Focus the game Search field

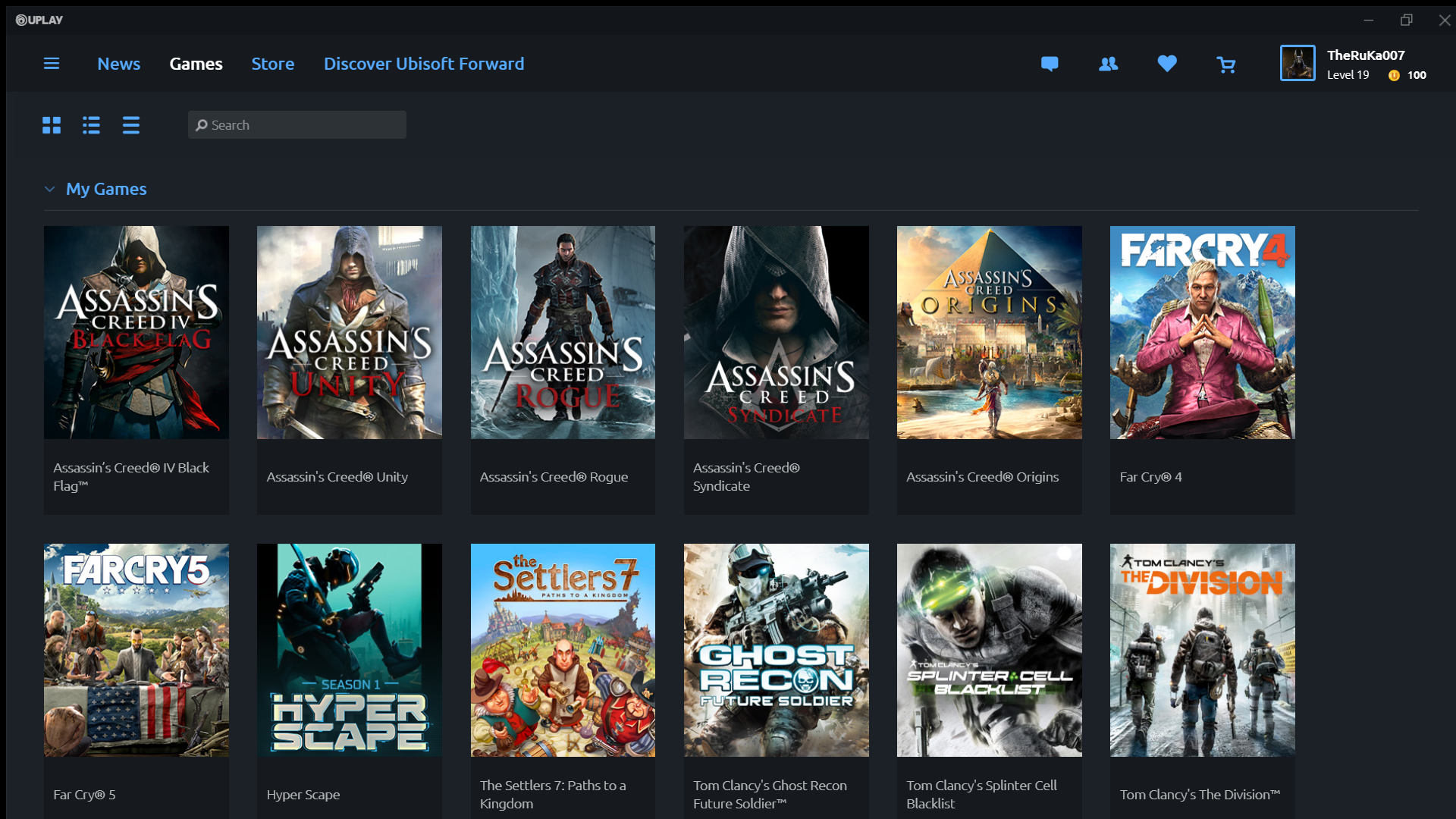pyautogui.click(x=297, y=125)
